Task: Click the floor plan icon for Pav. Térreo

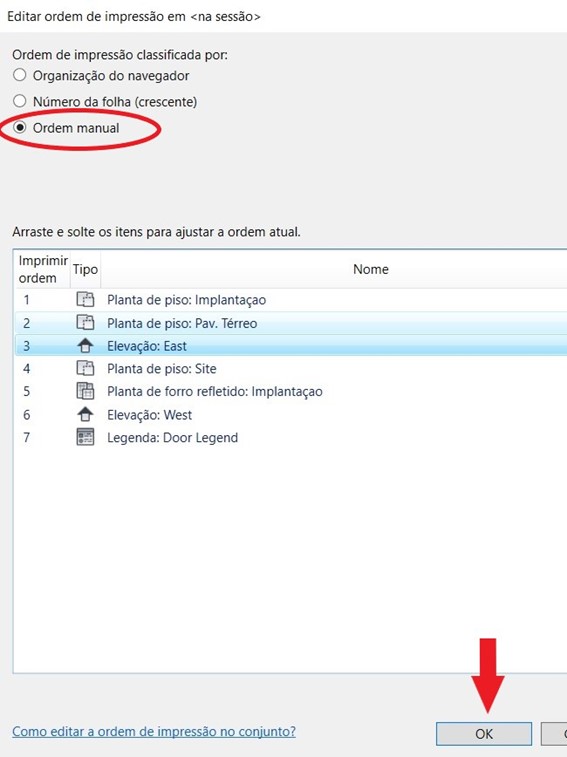Action: (85, 322)
